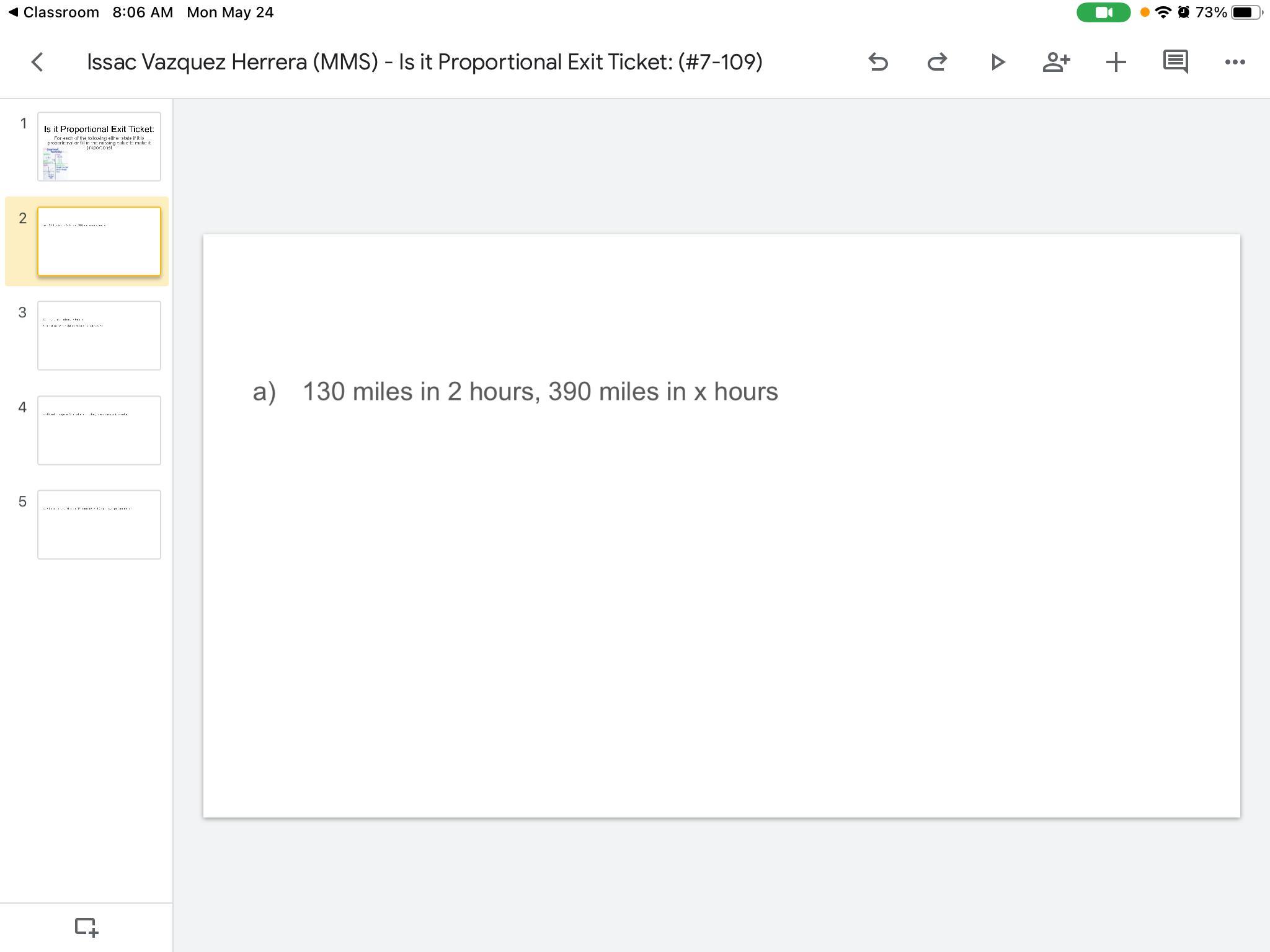Return to Classroom app in status bar
The image size is (1270, 952).
[x=54, y=12]
